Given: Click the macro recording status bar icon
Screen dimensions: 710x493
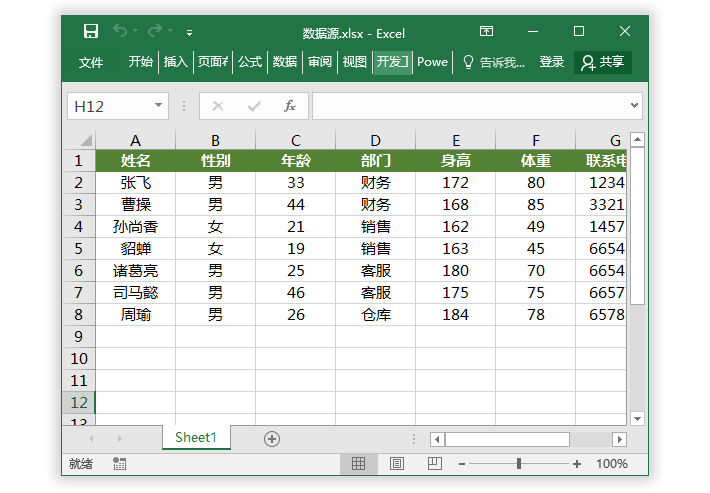Looking at the screenshot, I should tap(120, 464).
